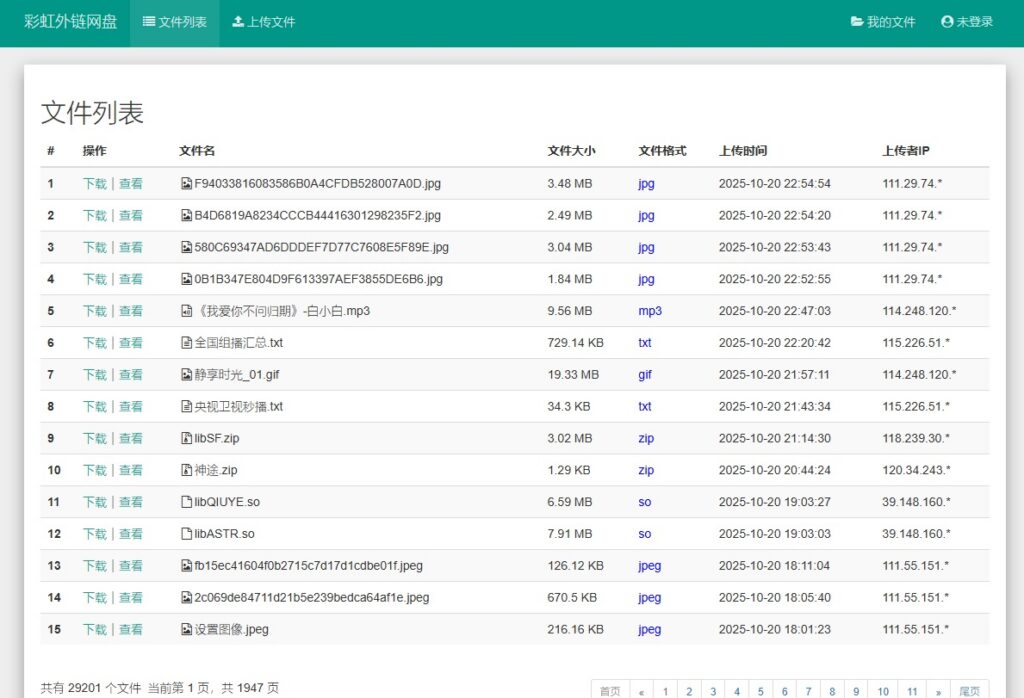Click the 彩虹外链网盘 site logo
This screenshot has height=698, width=1024.
click(69, 22)
